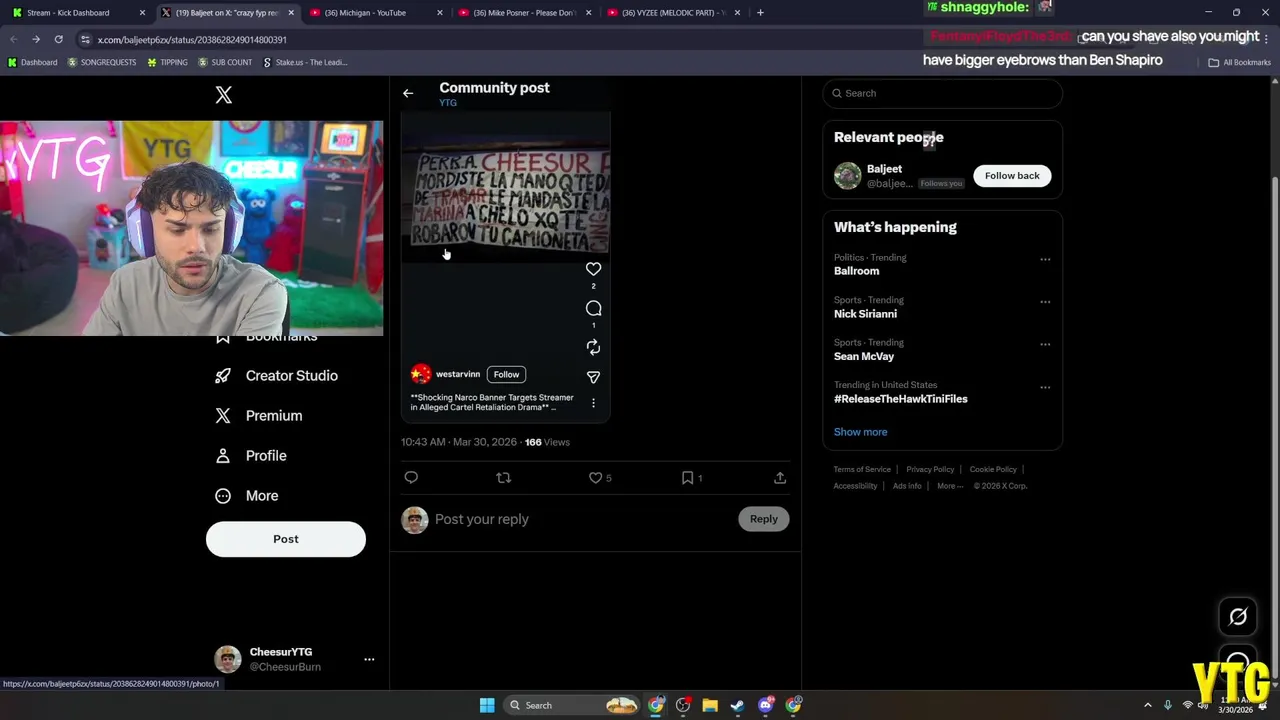Open the More menu in sidebar
The width and height of the screenshot is (1280, 720).
point(246,496)
